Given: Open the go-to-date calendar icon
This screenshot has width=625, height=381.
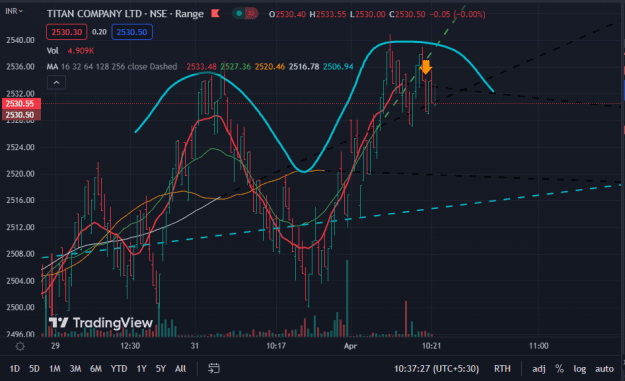Looking at the screenshot, I should pos(214,368).
